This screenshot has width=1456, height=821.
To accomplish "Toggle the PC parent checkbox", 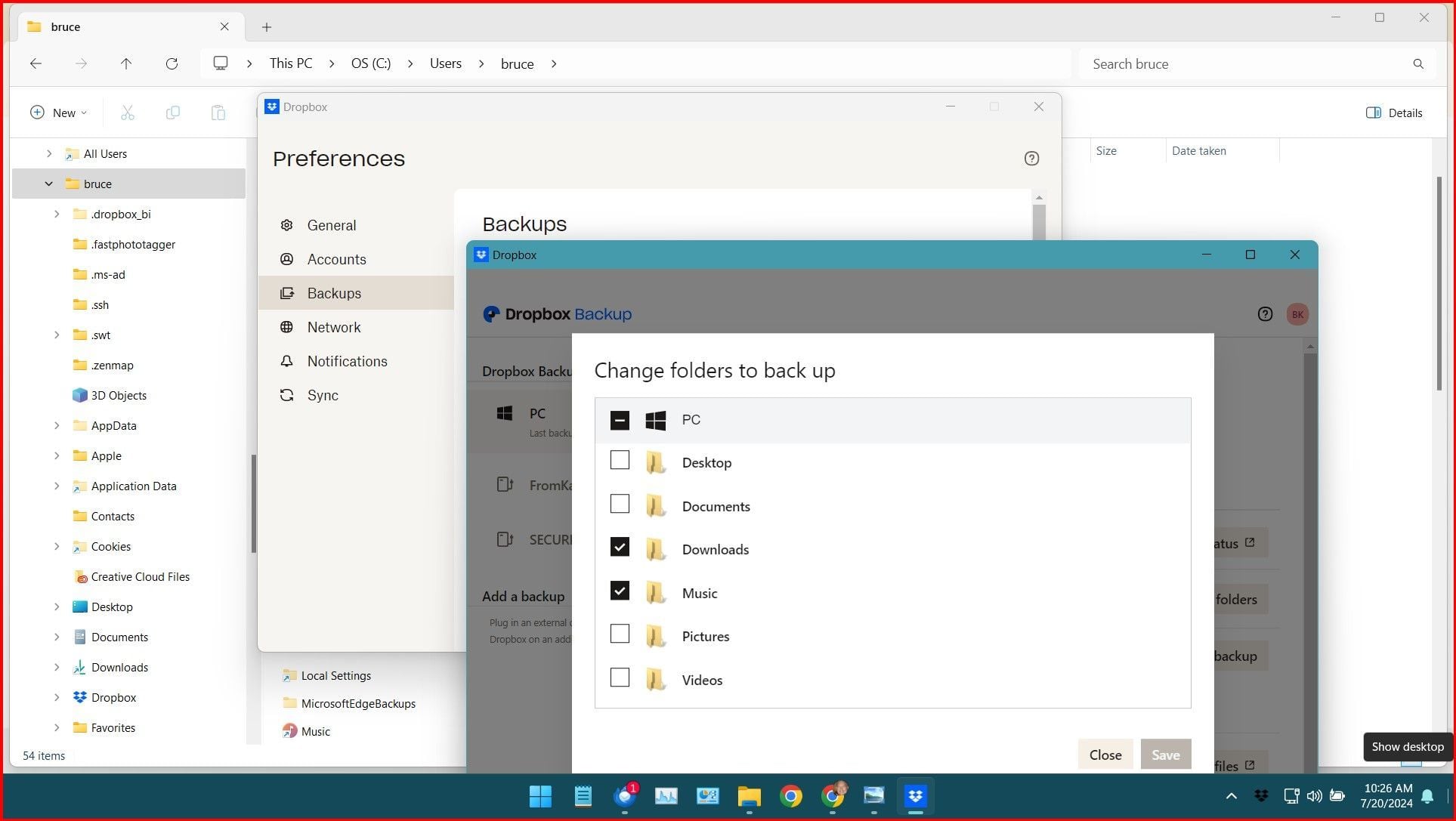I will click(620, 420).
